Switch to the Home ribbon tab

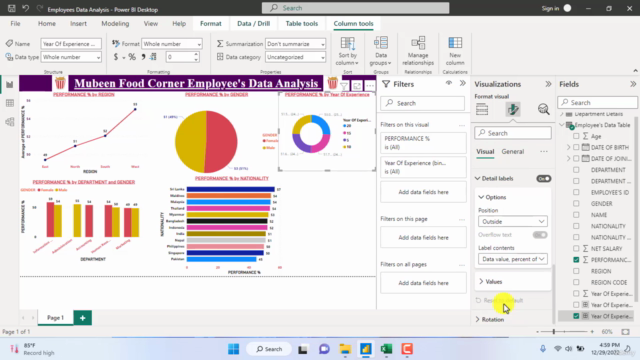coord(47,24)
